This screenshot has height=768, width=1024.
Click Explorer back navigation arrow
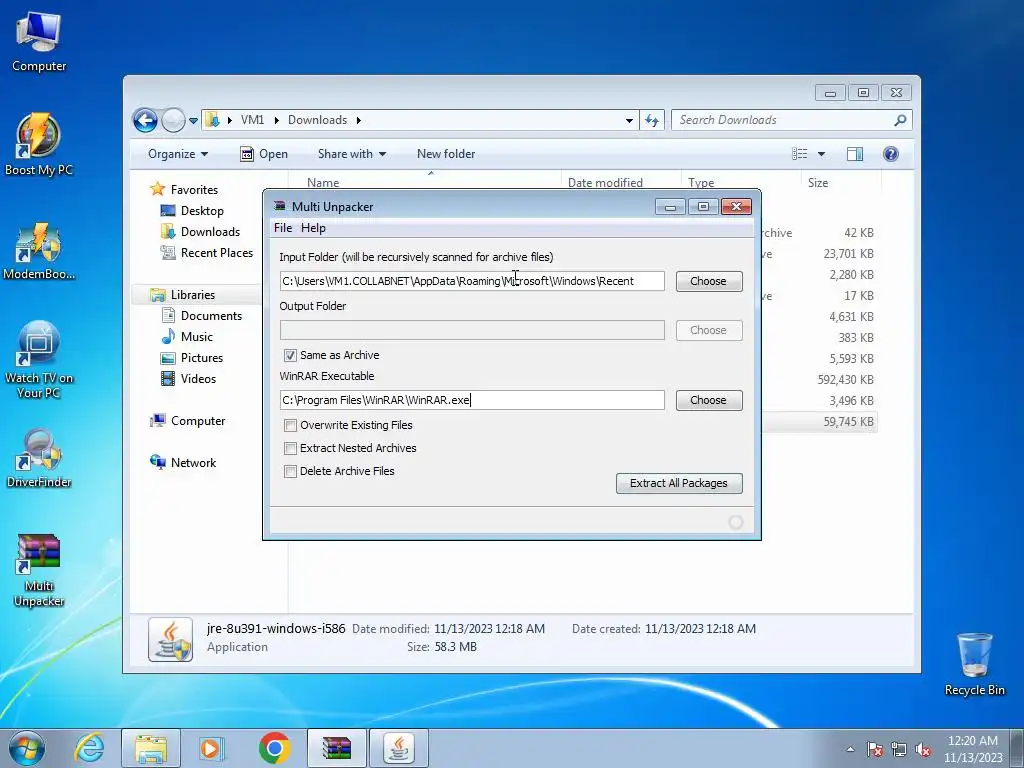point(145,120)
